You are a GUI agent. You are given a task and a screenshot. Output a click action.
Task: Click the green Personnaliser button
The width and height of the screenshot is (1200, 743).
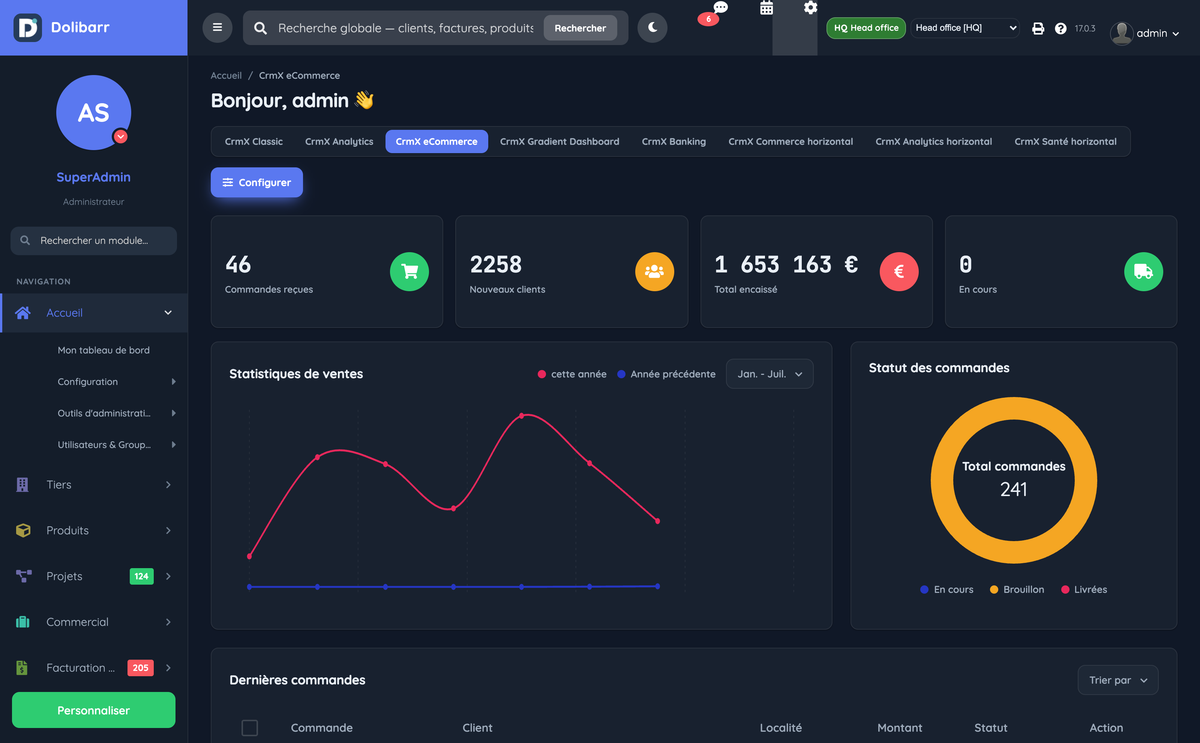tap(93, 710)
